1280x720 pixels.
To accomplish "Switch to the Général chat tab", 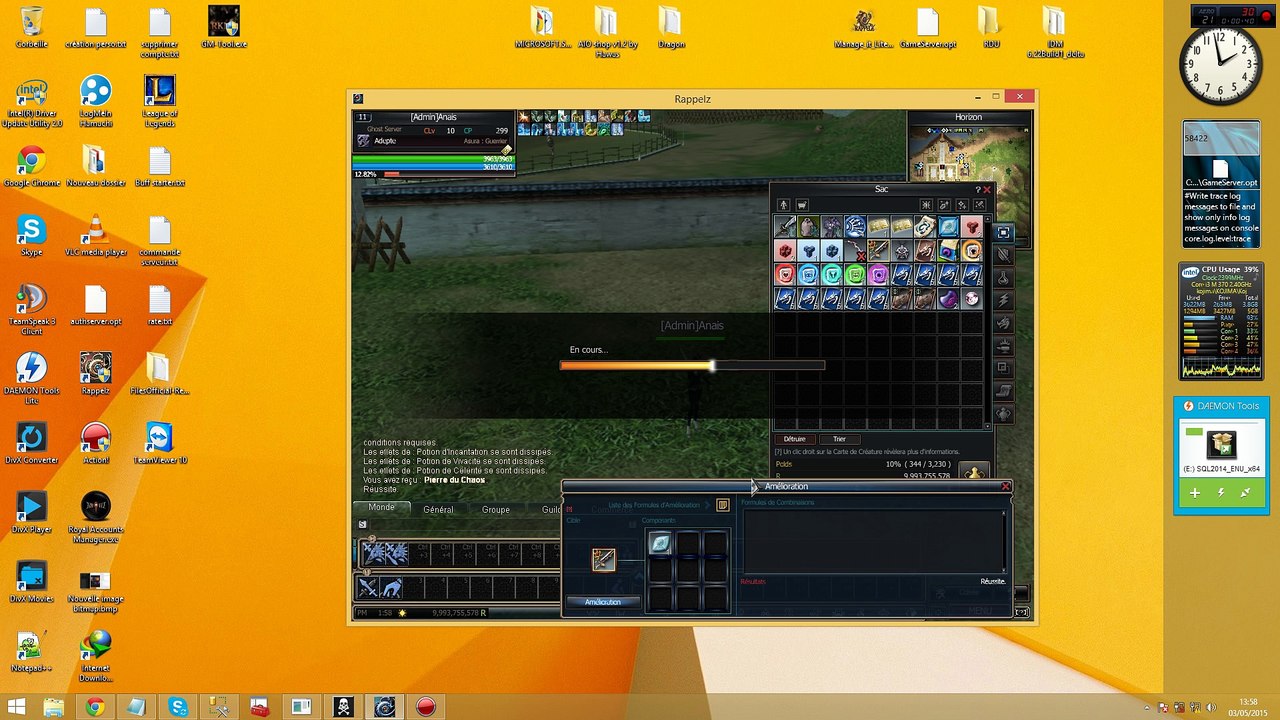I will [x=438, y=509].
